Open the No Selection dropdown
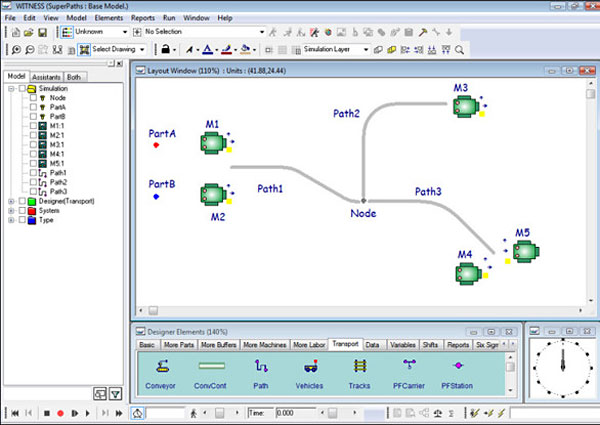The height and width of the screenshot is (425, 600). point(262,32)
